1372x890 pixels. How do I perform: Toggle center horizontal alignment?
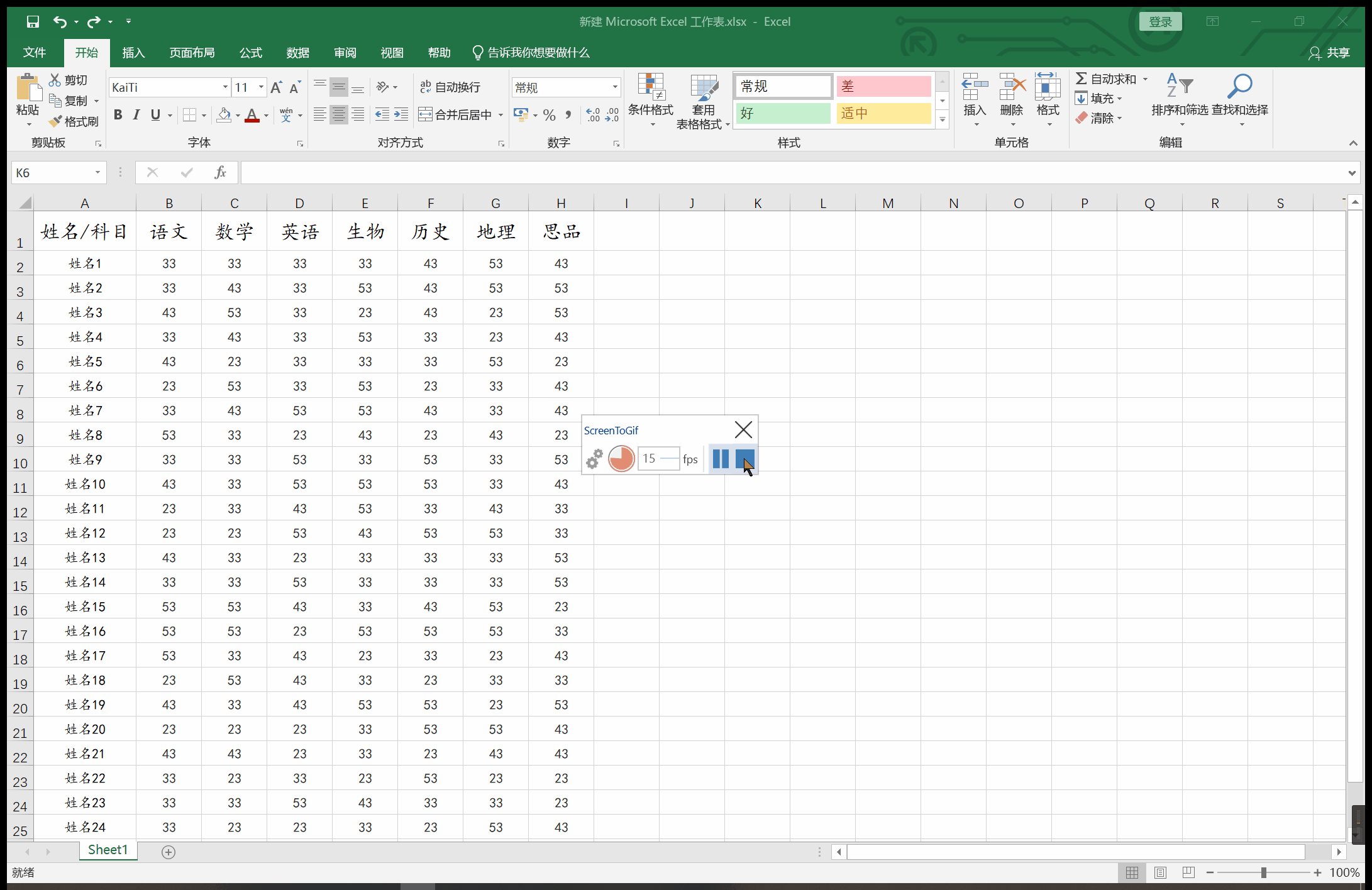click(x=339, y=114)
